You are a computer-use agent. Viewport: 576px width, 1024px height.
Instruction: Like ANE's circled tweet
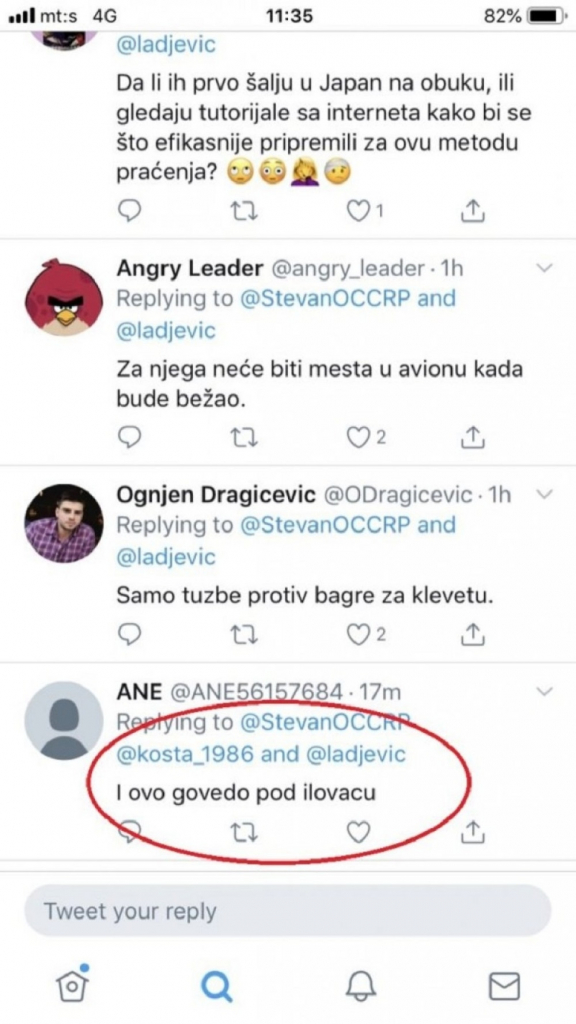358,831
